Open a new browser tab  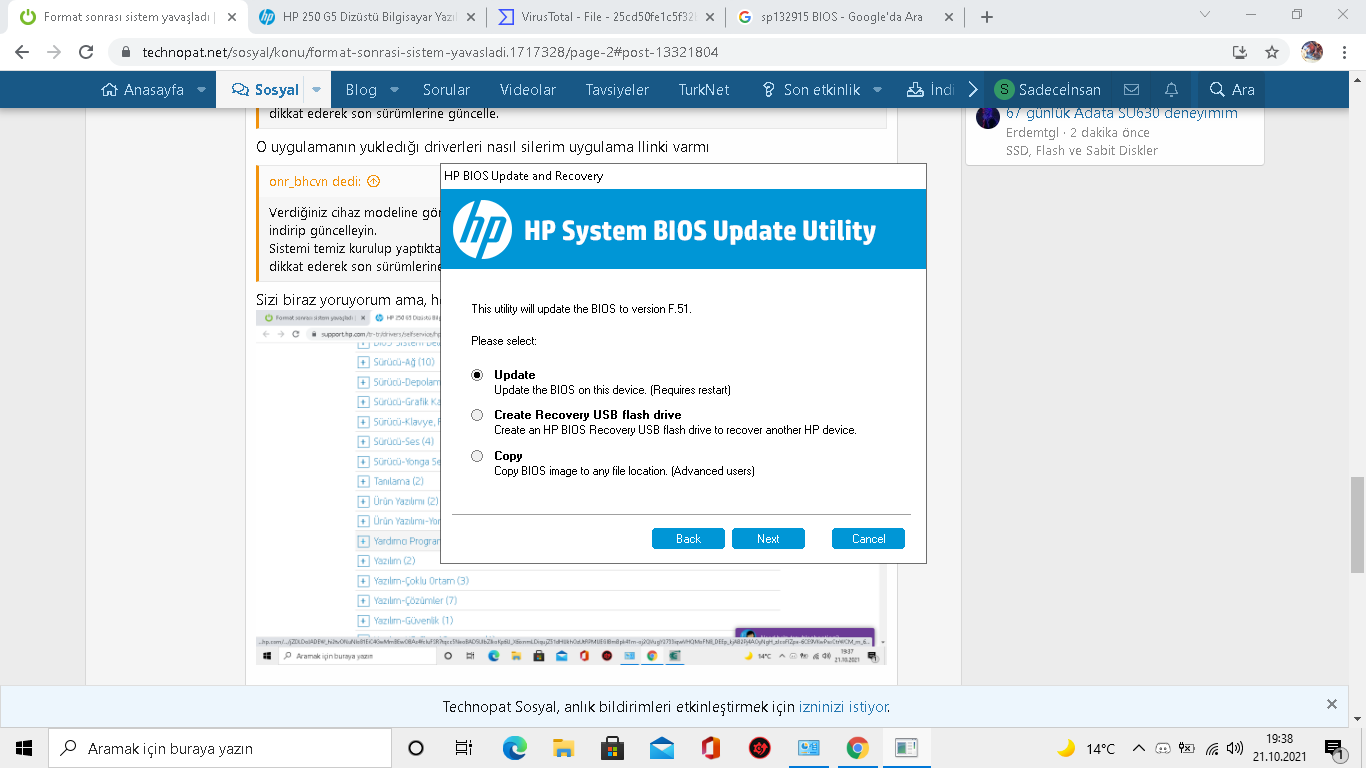[987, 17]
